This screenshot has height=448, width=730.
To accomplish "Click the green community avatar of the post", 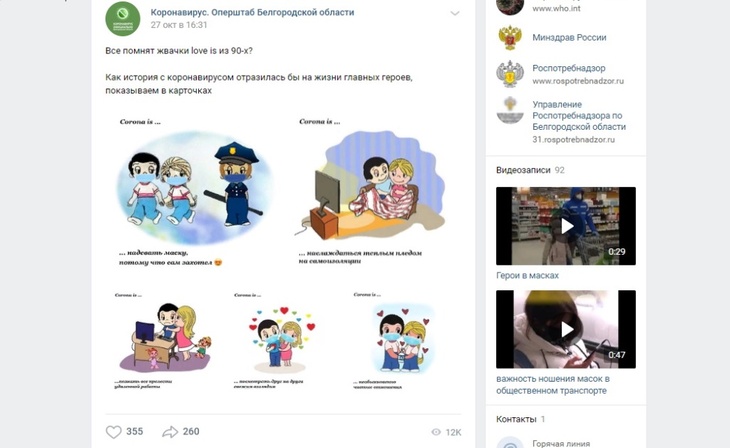I will point(122,19).
